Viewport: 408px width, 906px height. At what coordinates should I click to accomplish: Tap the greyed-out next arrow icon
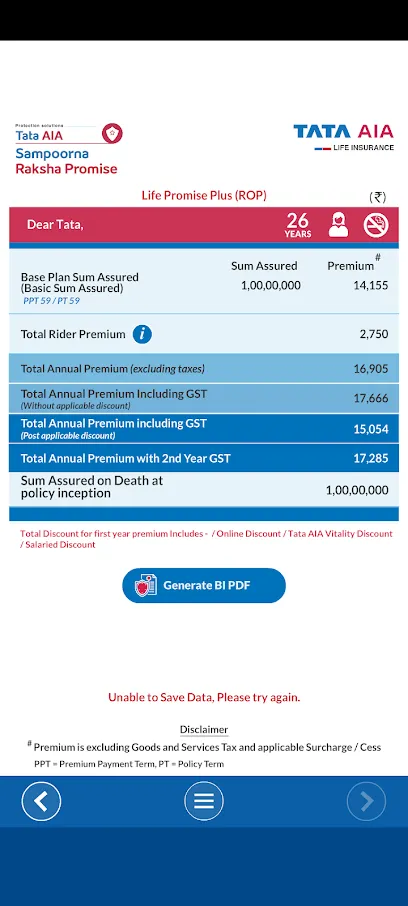366,801
